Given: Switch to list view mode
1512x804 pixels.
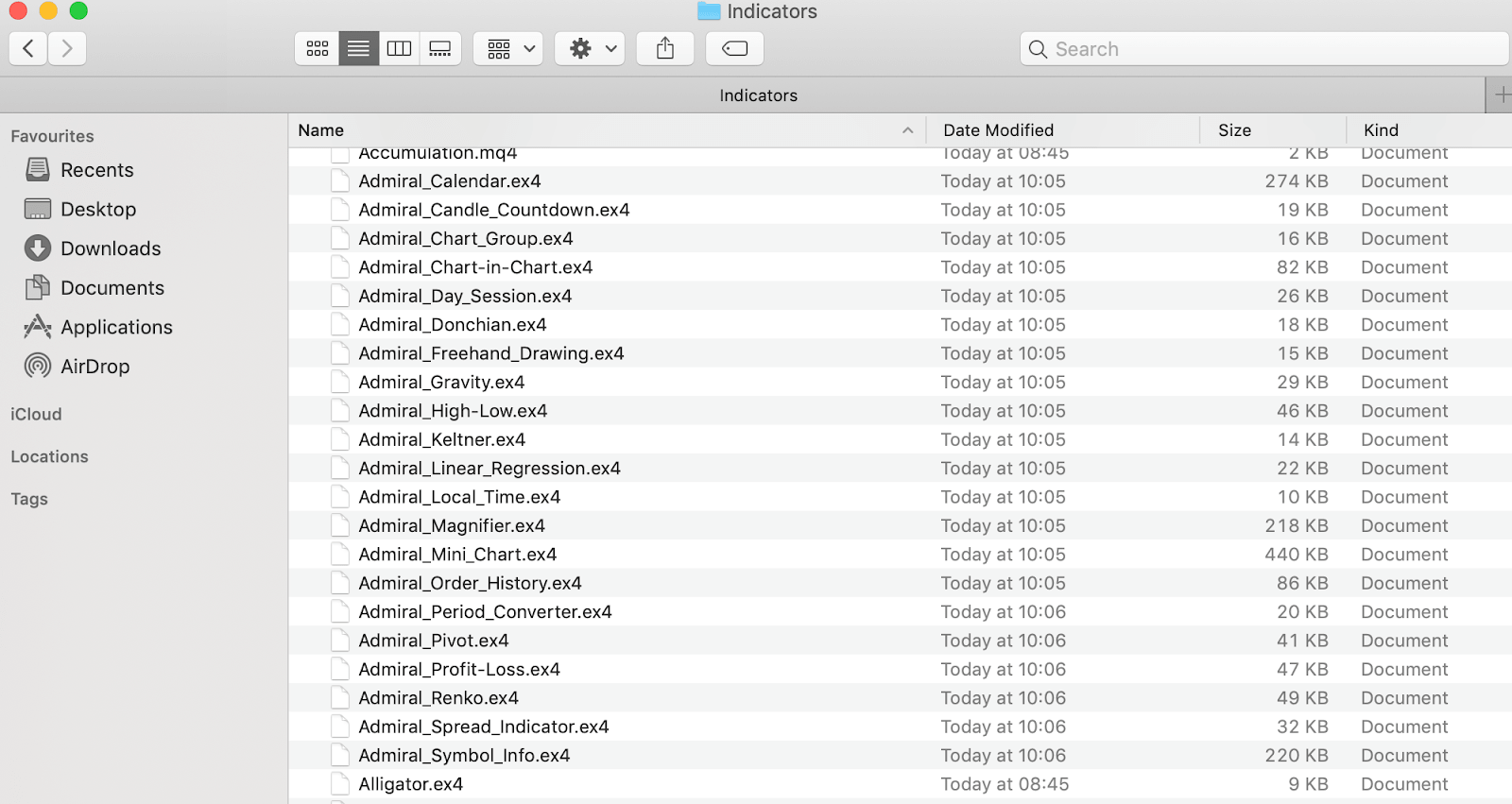Looking at the screenshot, I should click(358, 48).
